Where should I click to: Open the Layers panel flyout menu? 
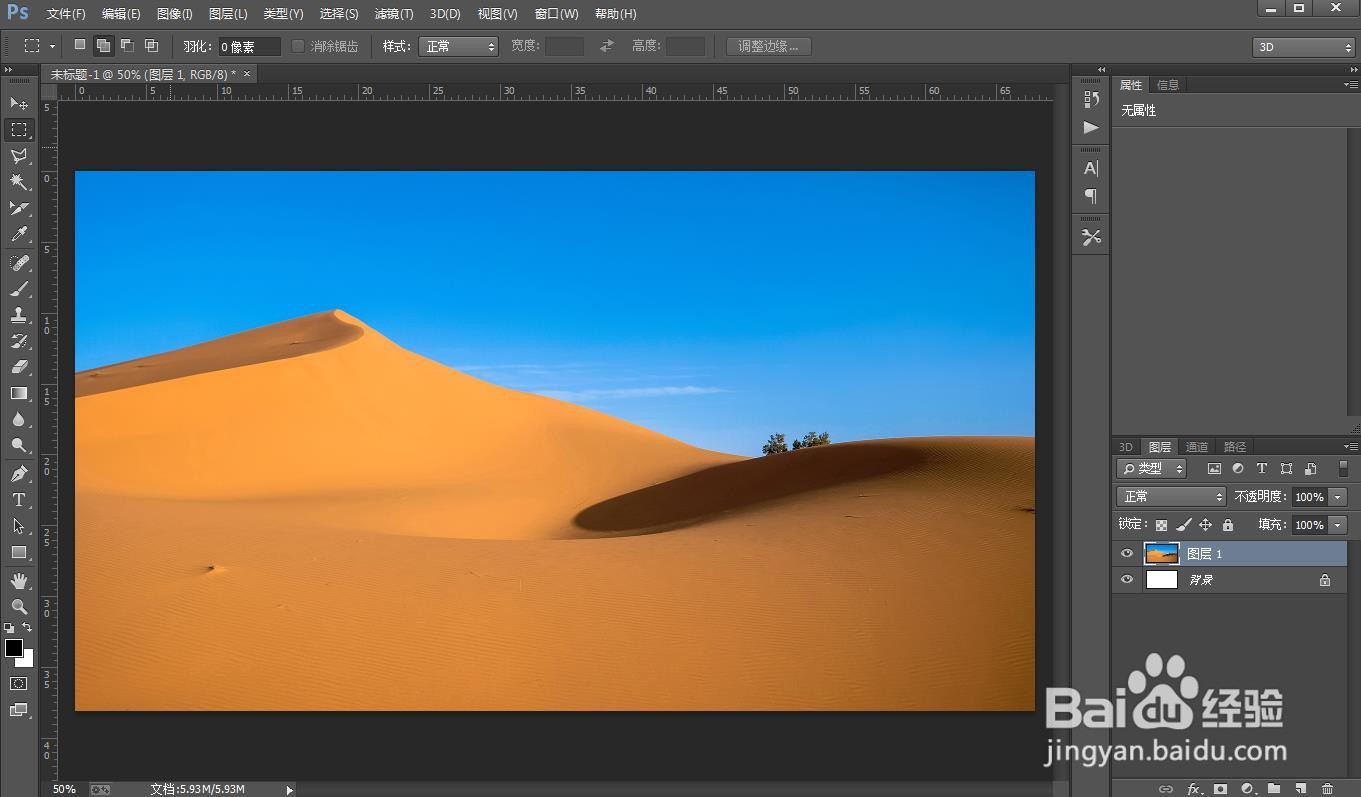1350,447
